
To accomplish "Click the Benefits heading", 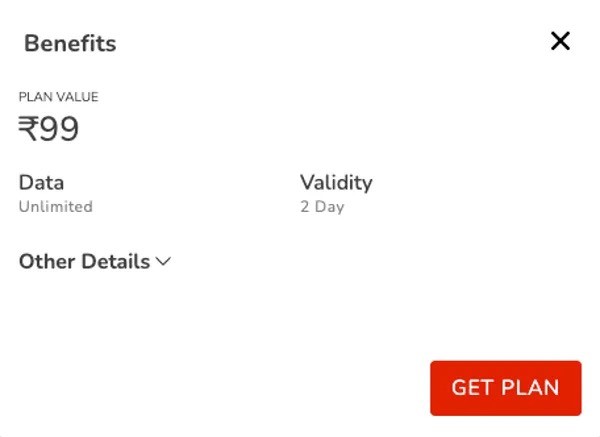I will [70, 44].
